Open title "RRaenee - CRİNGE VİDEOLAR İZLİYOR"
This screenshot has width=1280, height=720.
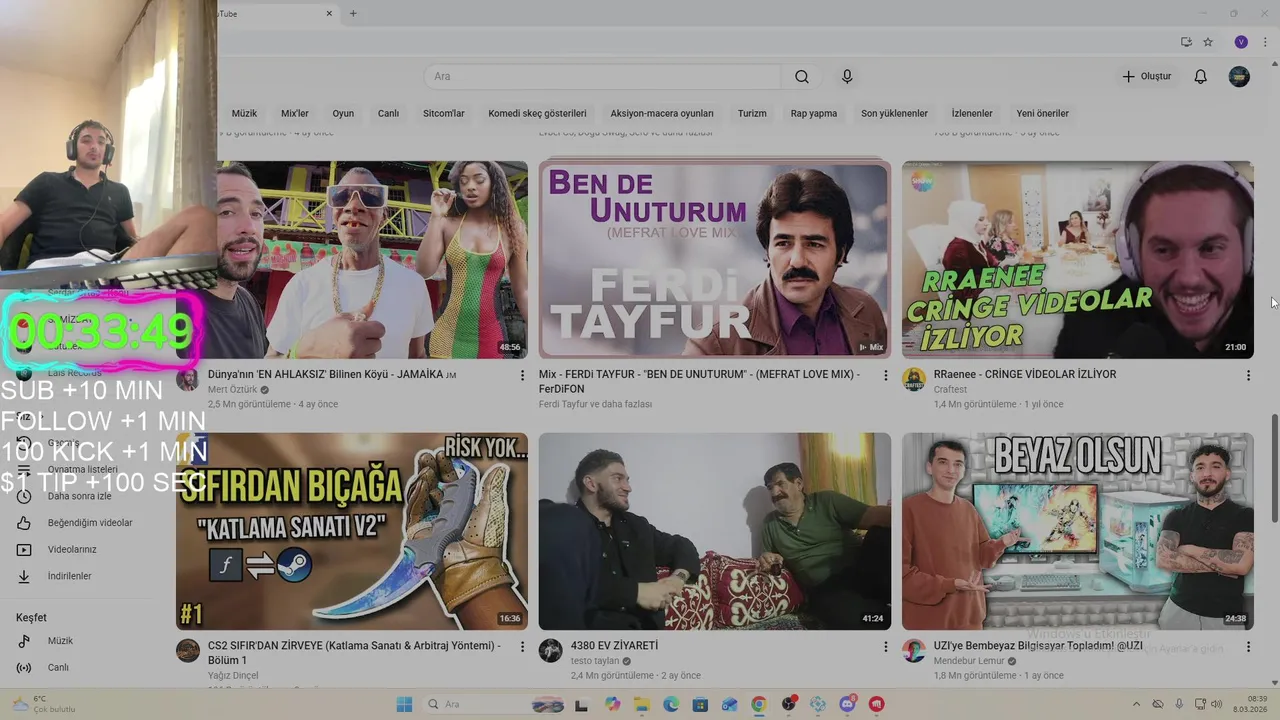(x=1025, y=374)
